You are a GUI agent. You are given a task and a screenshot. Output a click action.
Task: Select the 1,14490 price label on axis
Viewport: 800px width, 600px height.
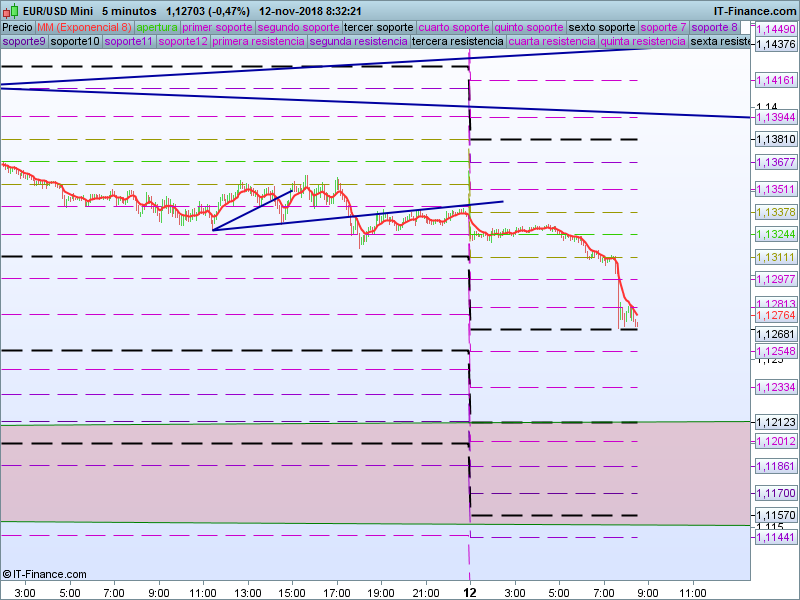(x=775, y=30)
